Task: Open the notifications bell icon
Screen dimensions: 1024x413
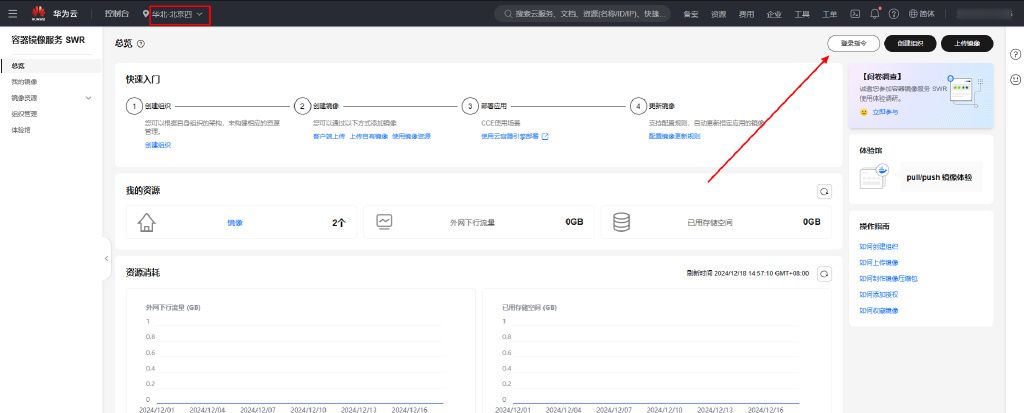Action: tap(875, 13)
